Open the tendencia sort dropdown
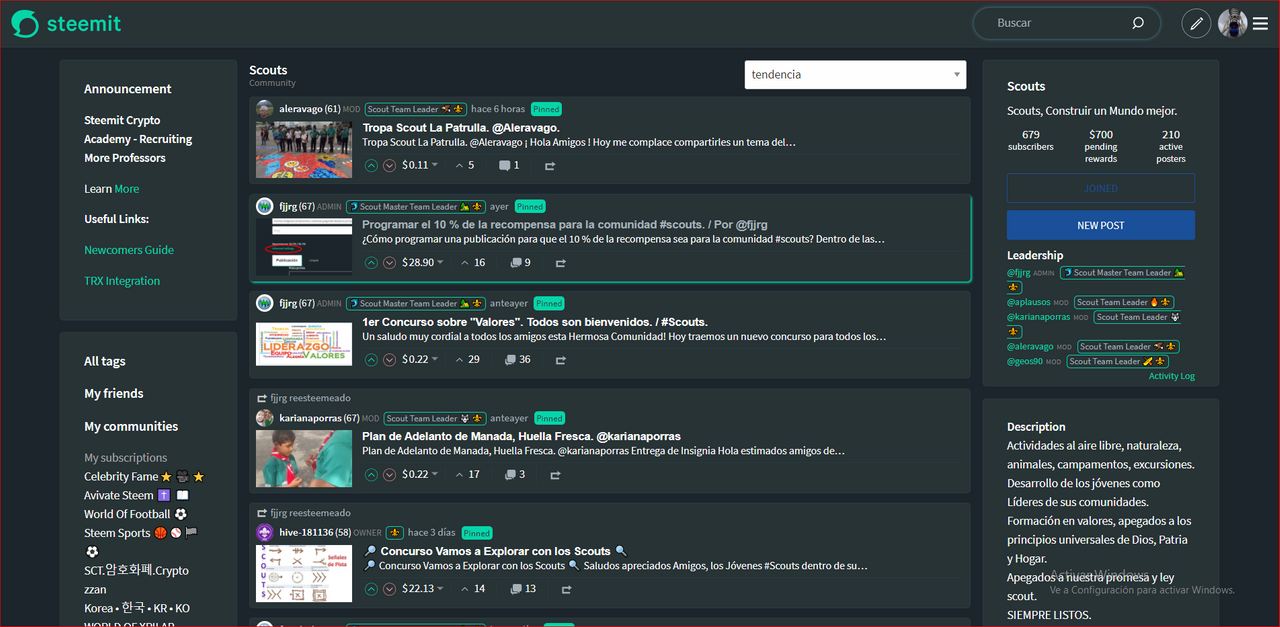Screen dimensions: 1280x627 coord(855,74)
